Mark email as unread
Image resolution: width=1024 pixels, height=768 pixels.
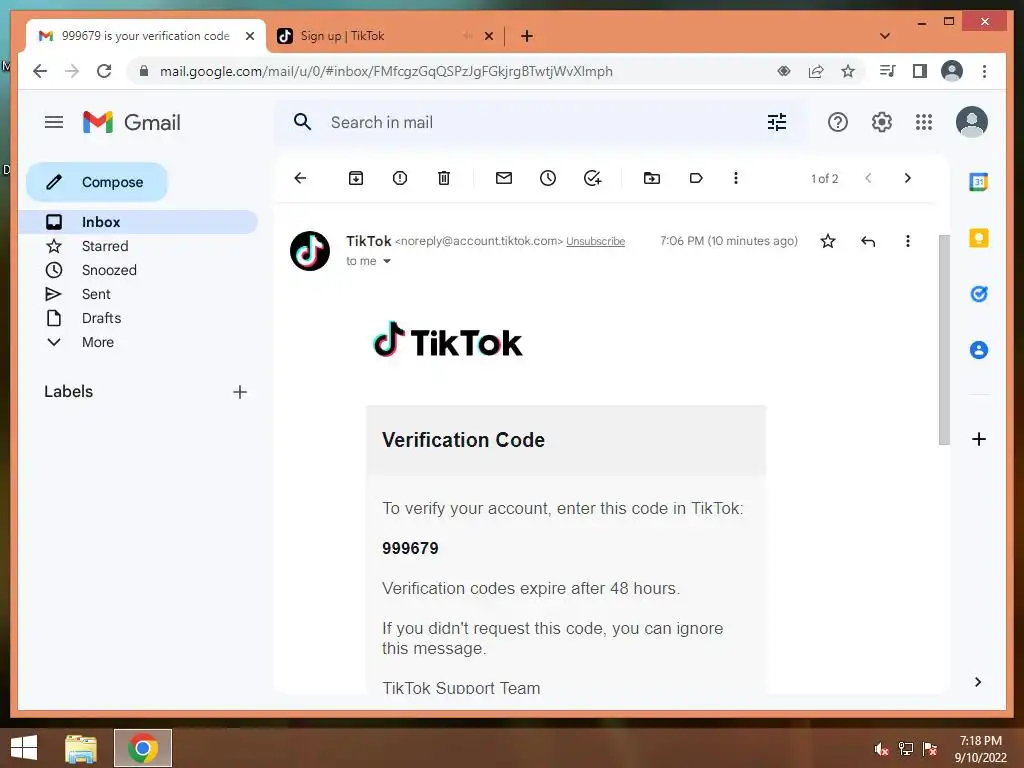tap(504, 178)
